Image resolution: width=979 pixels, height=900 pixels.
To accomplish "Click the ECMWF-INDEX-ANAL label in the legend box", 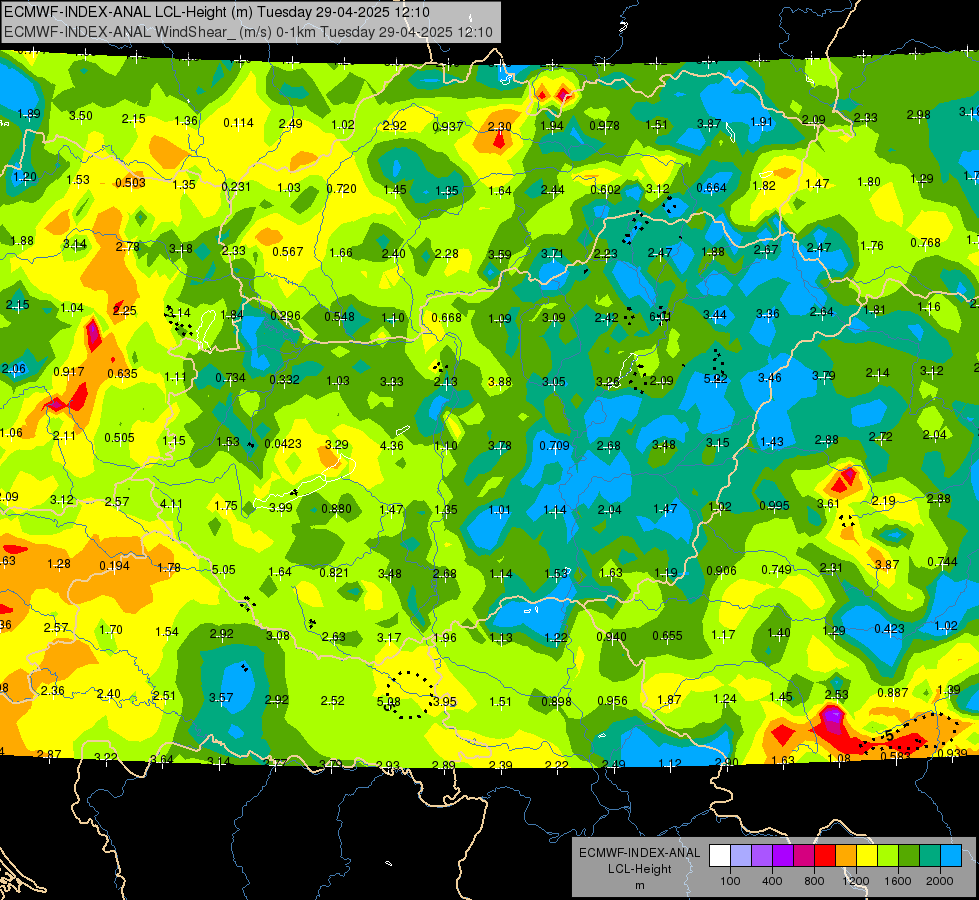I will click(639, 853).
